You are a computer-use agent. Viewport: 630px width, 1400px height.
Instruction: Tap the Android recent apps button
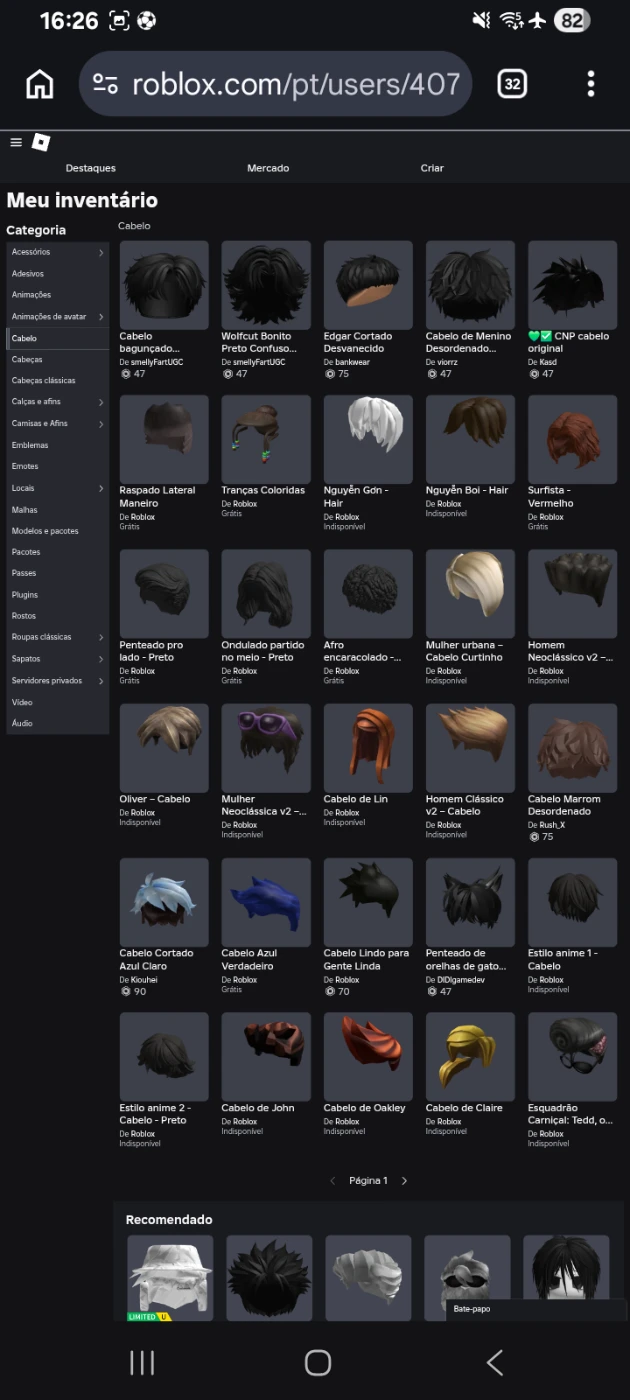142,1362
